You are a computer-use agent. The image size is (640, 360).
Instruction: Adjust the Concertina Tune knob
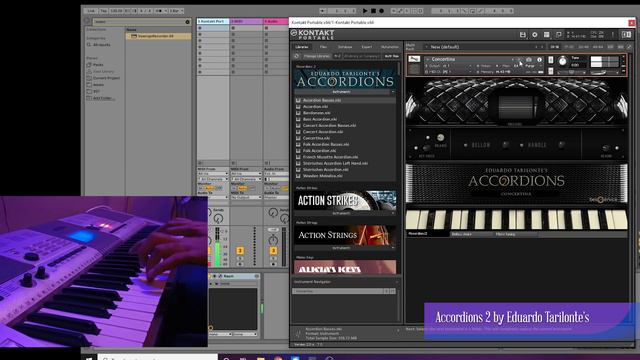coord(562,62)
